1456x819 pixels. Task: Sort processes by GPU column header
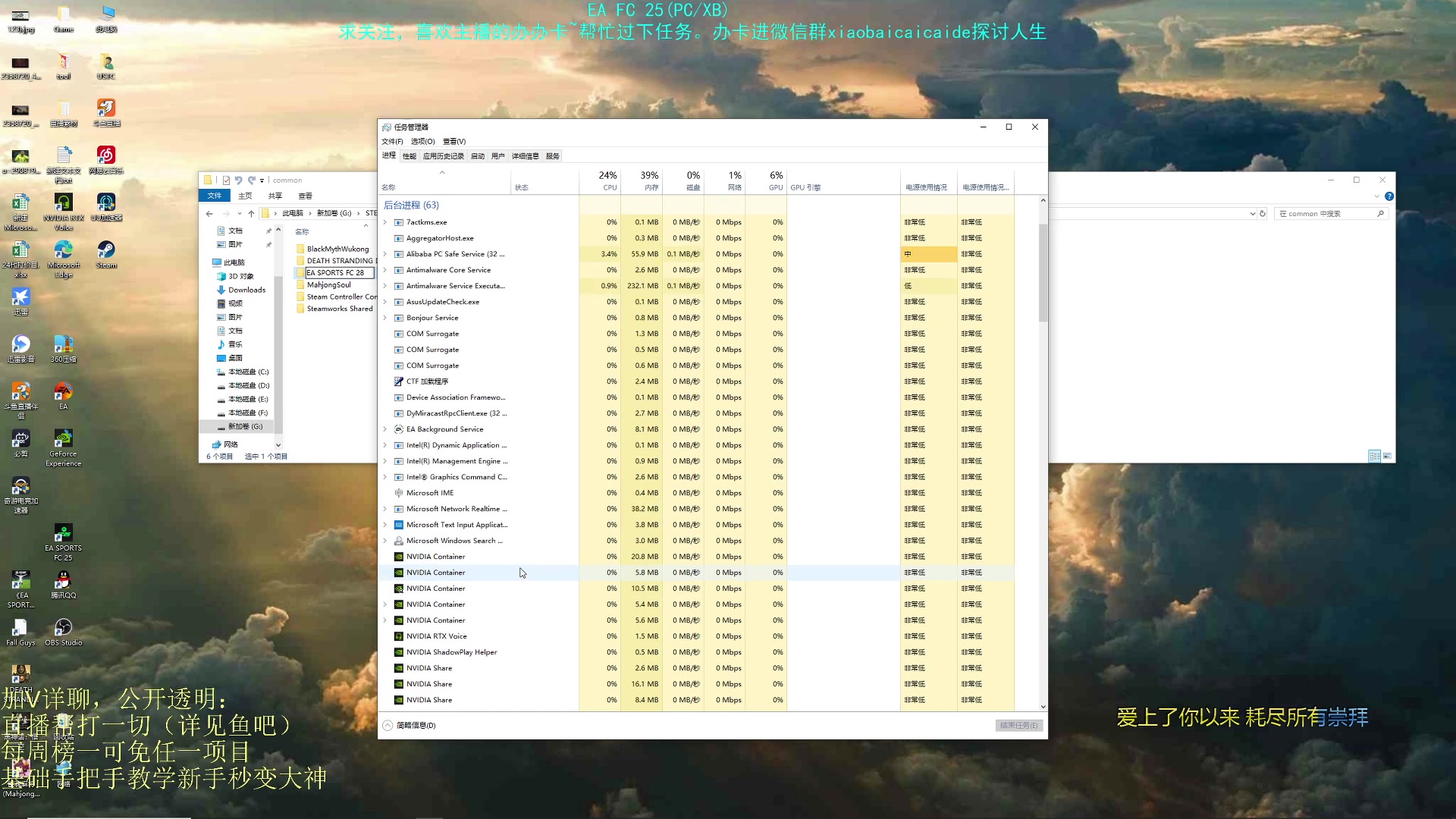click(x=767, y=180)
